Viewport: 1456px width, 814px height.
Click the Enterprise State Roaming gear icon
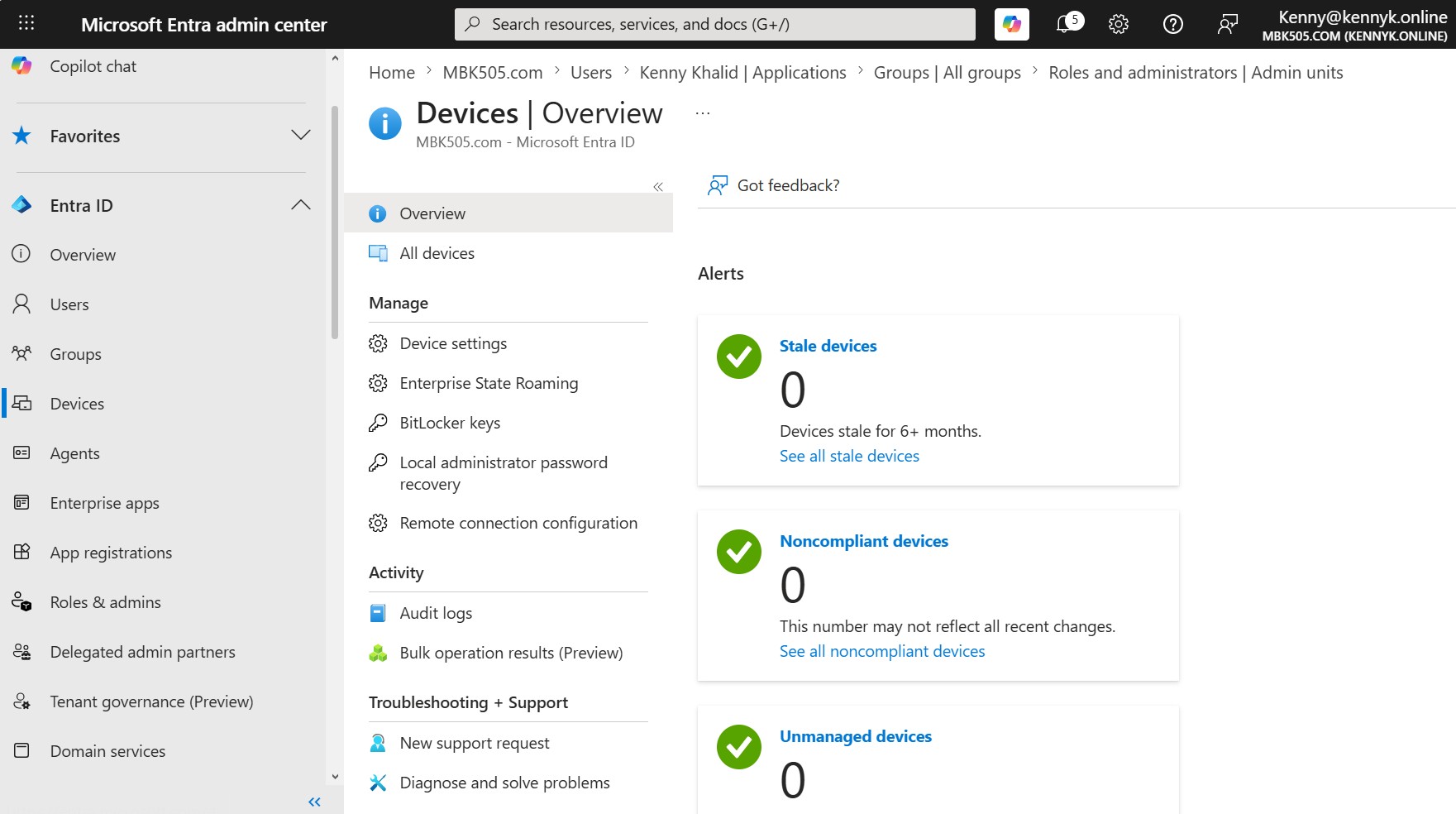pyautogui.click(x=378, y=383)
